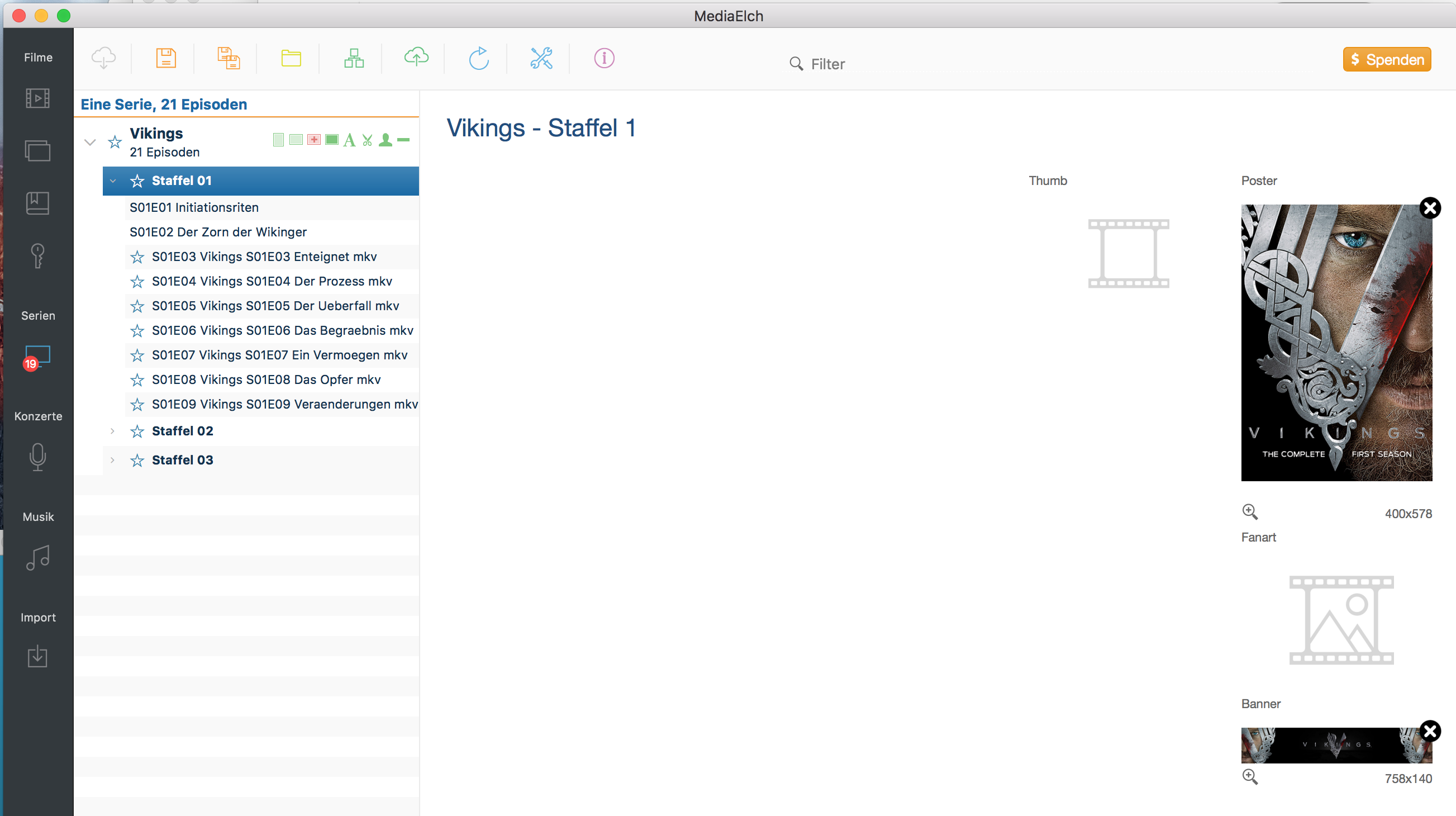1456x816 pixels.
Task: Remove the poster image with X button
Action: coord(1430,208)
